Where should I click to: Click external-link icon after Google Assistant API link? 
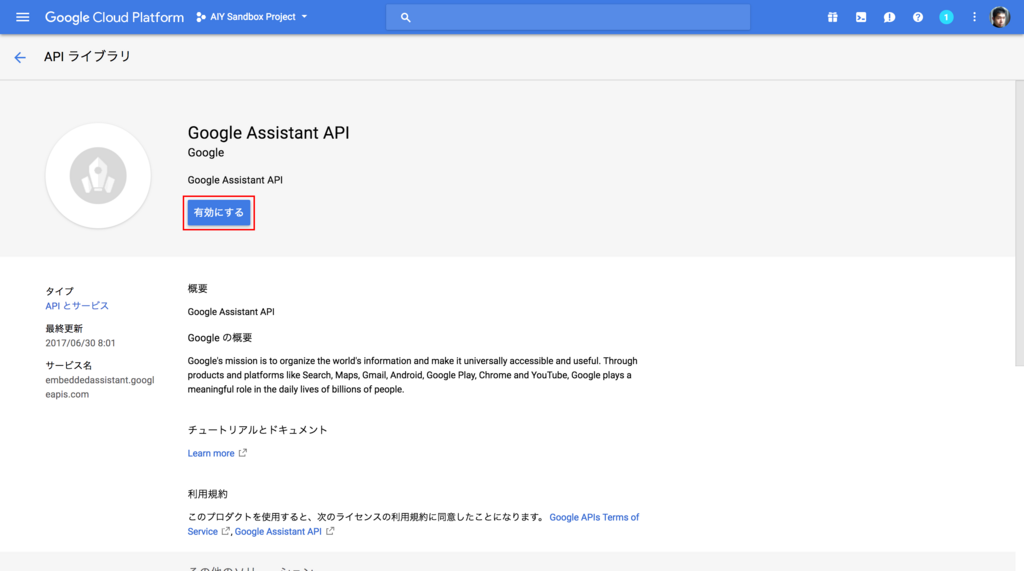[330, 531]
